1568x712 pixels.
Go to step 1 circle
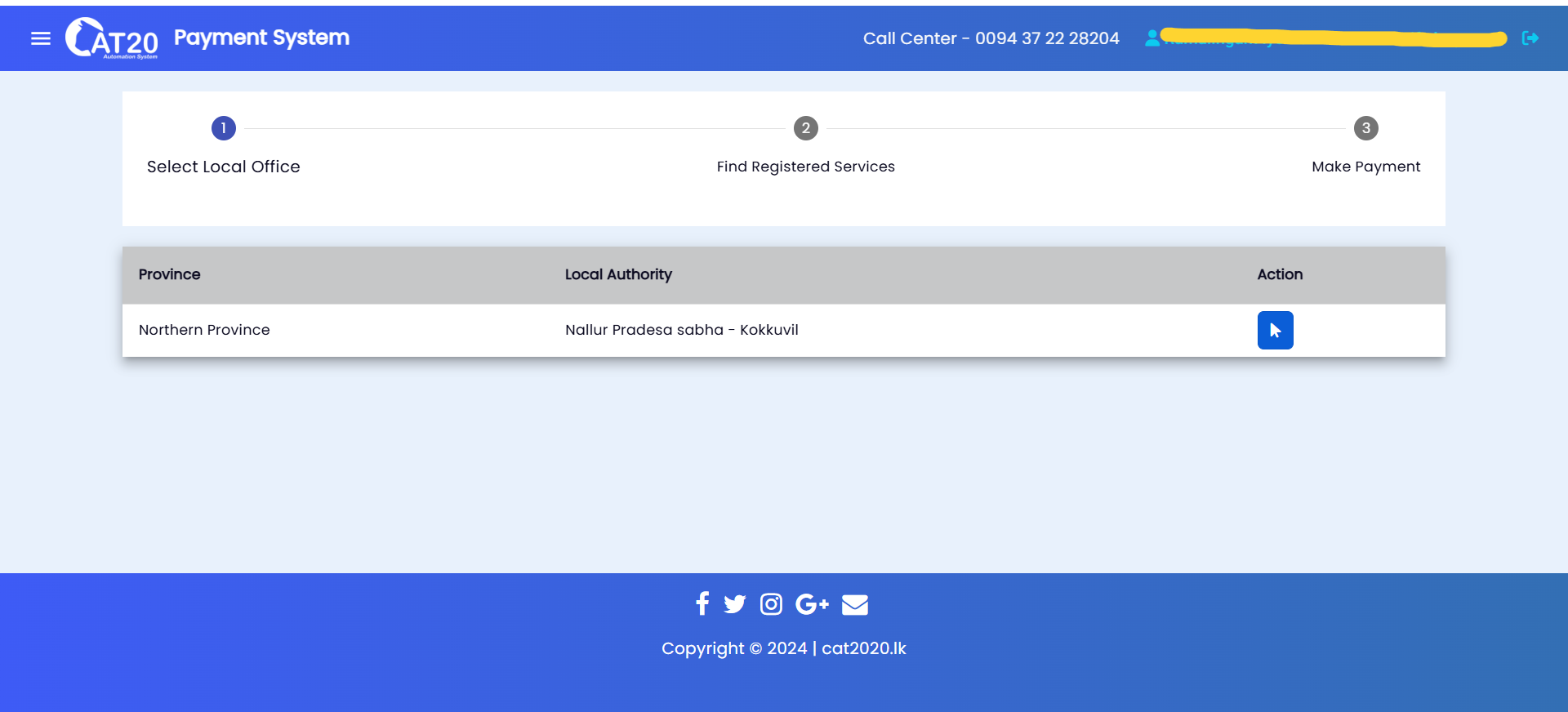(224, 128)
